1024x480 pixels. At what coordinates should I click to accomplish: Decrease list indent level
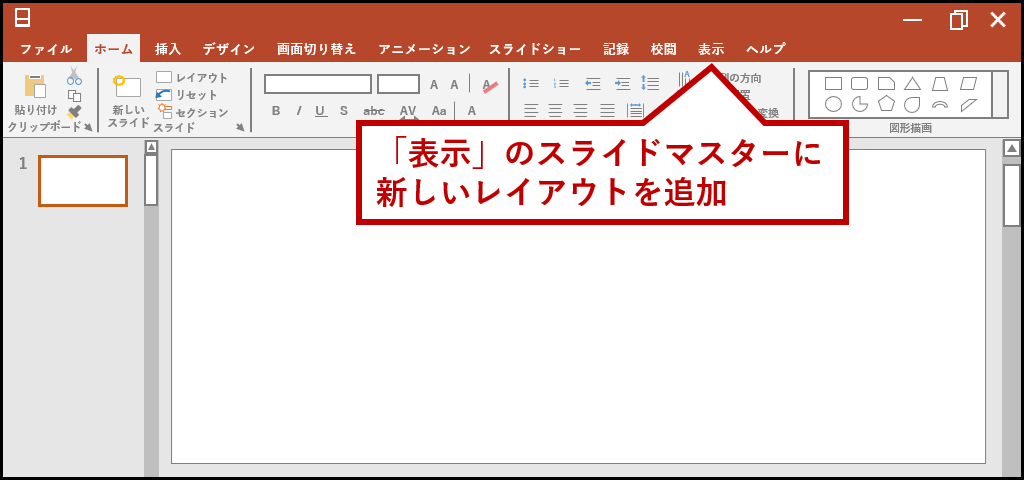pos(593,84)
